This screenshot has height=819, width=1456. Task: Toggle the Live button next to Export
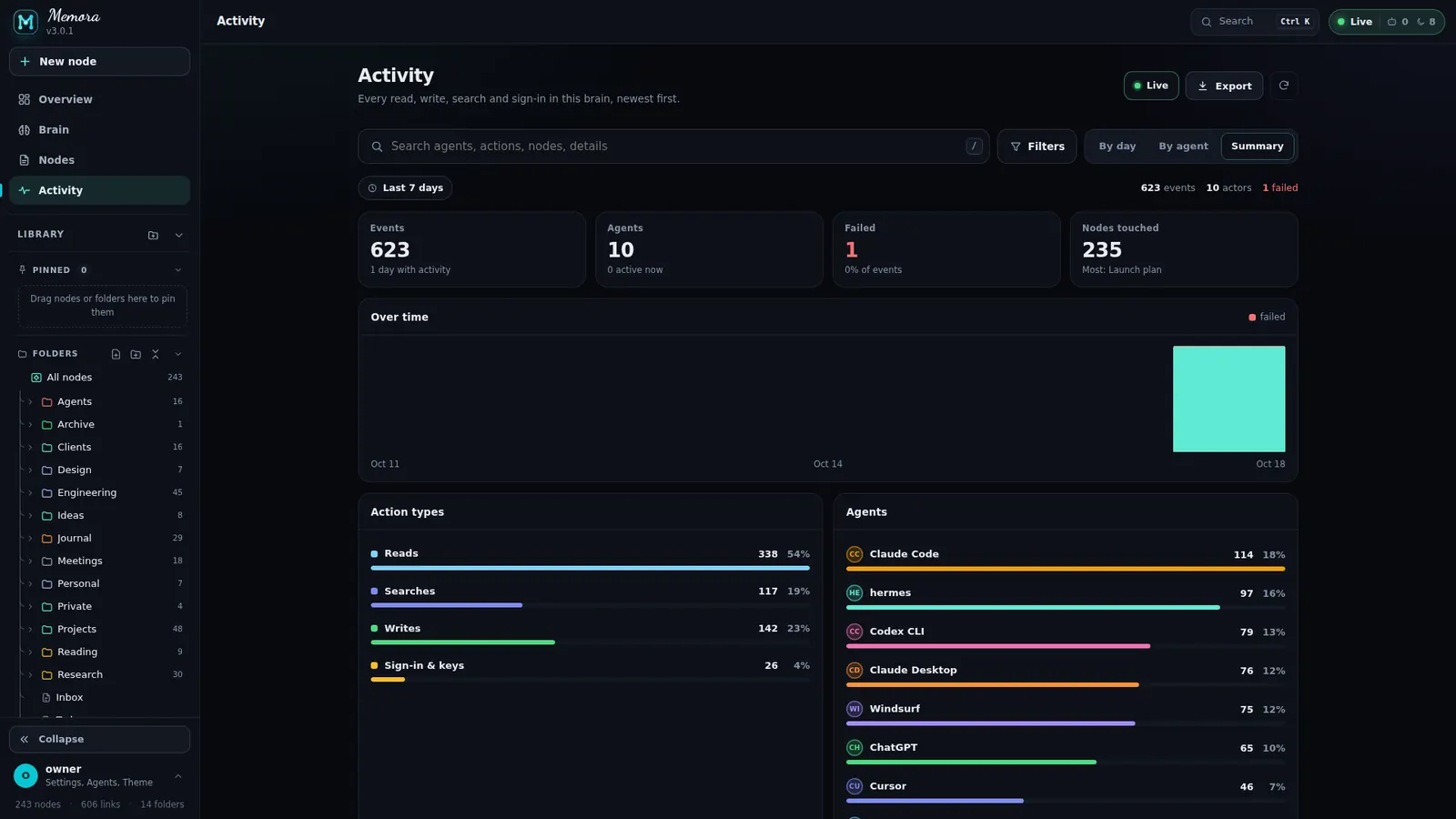click(1151, 86)
